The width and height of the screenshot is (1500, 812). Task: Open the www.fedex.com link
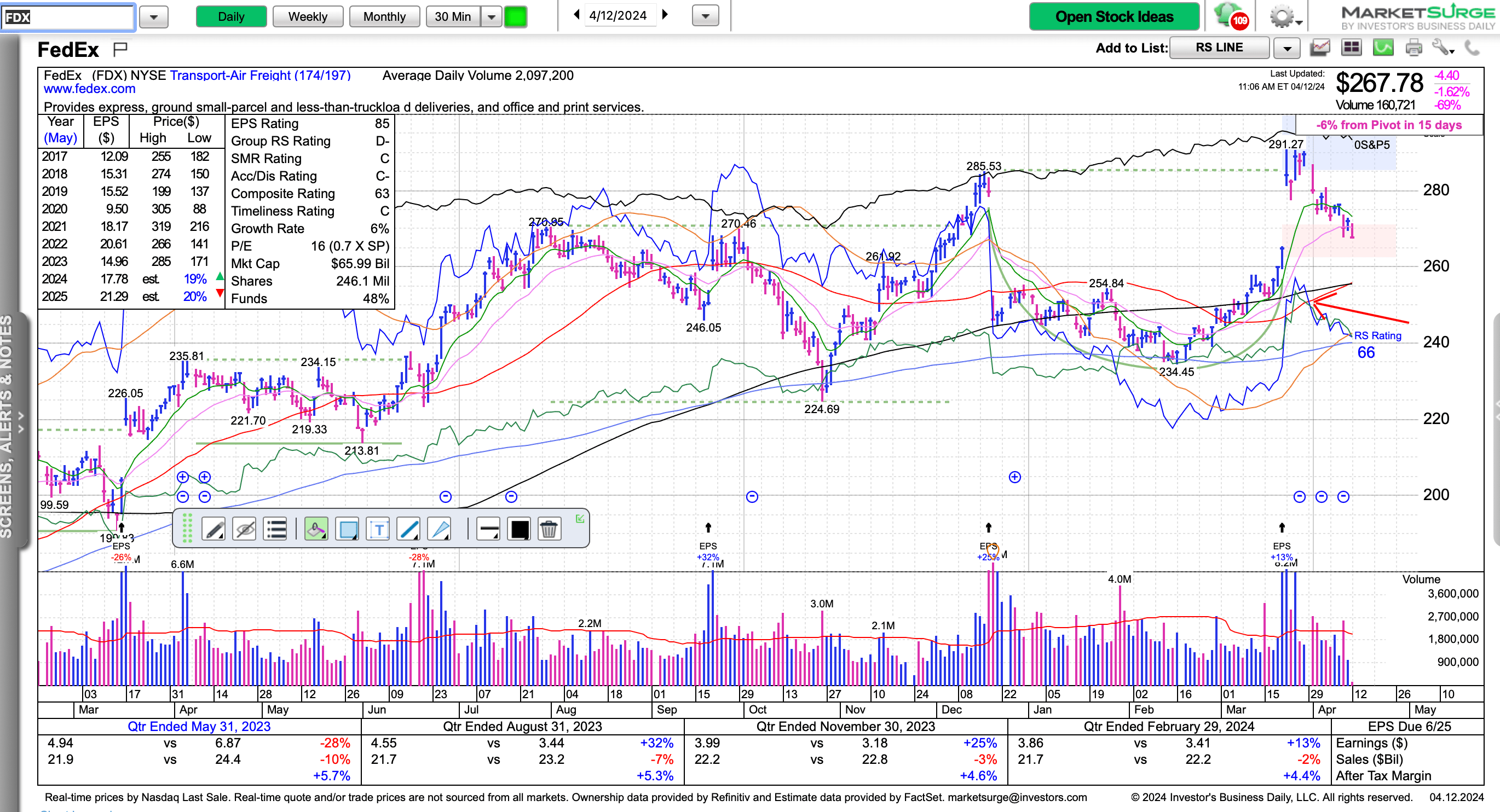(x=90, y=89)
